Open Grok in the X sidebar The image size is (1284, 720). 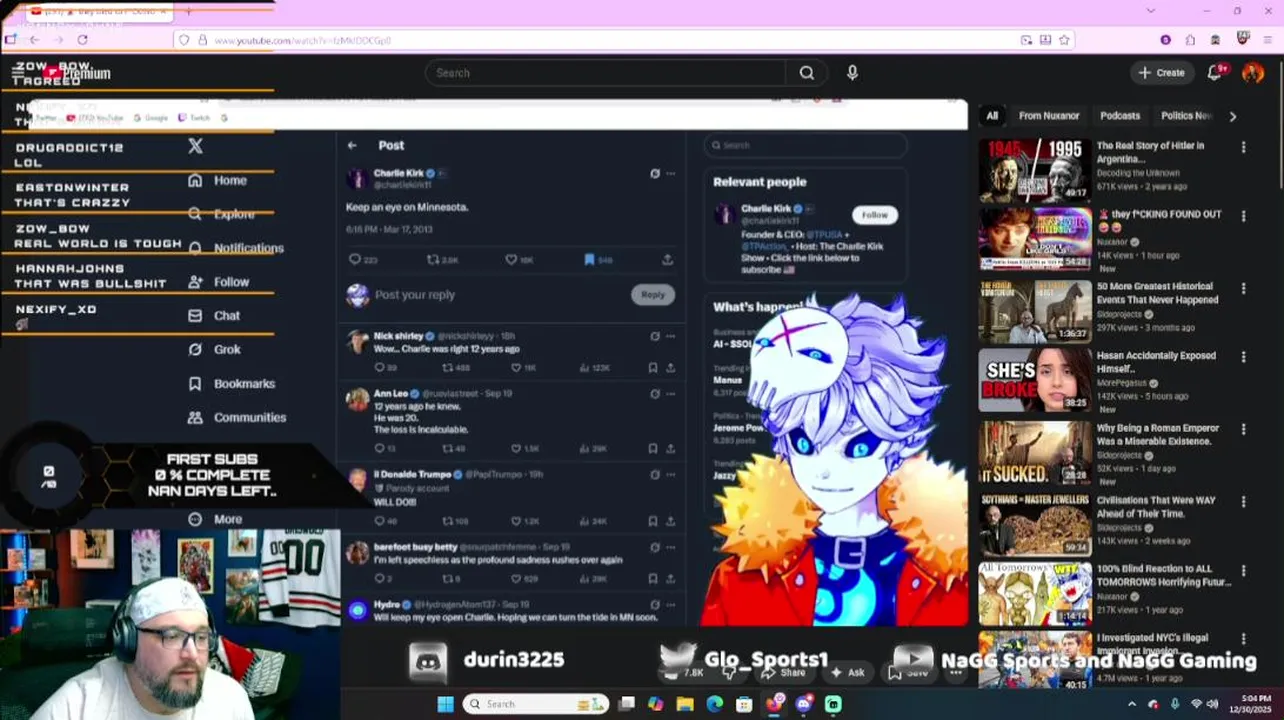[x=214, y=349]
